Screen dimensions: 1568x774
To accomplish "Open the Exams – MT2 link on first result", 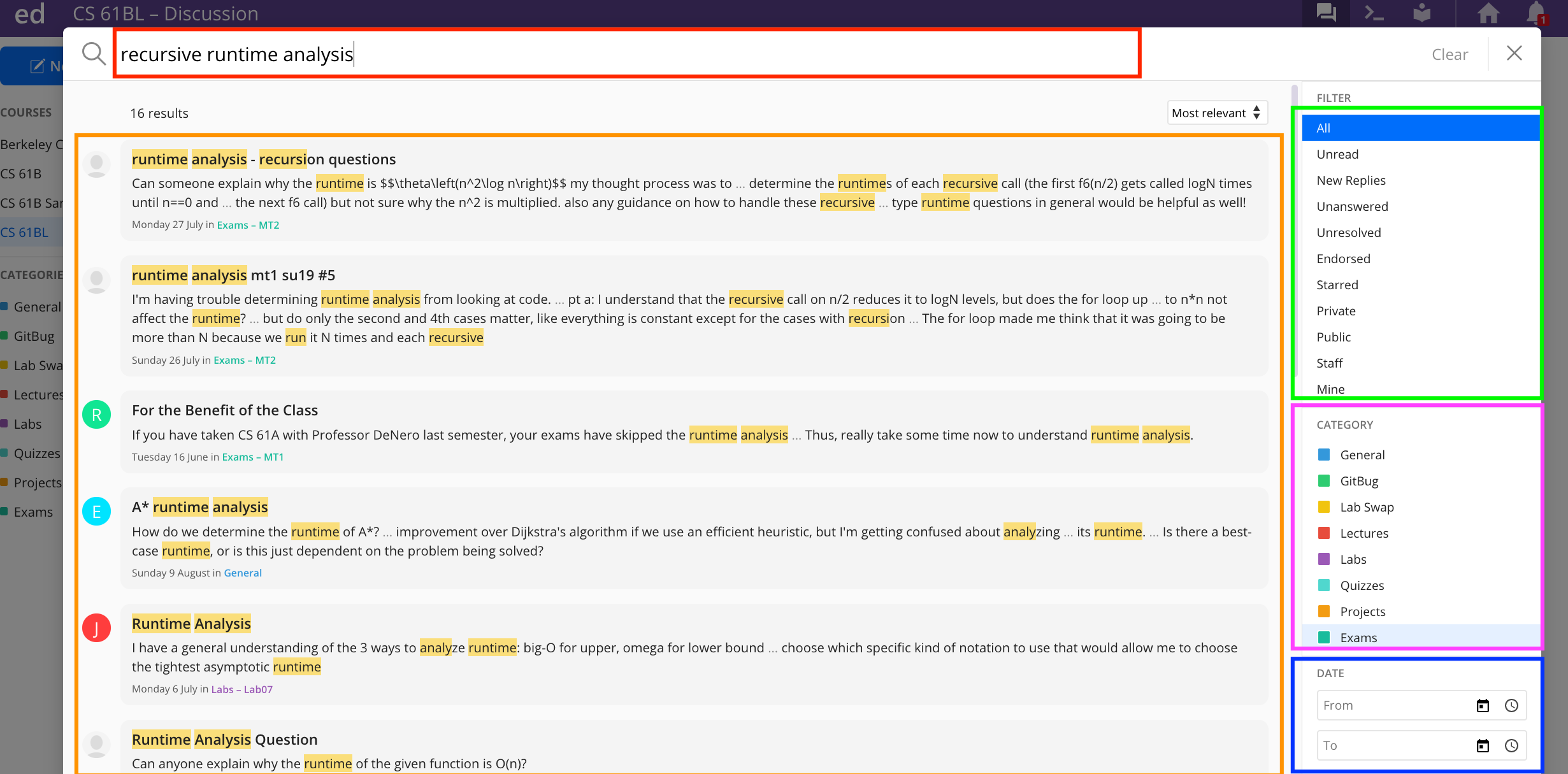I will coord(248,225).
